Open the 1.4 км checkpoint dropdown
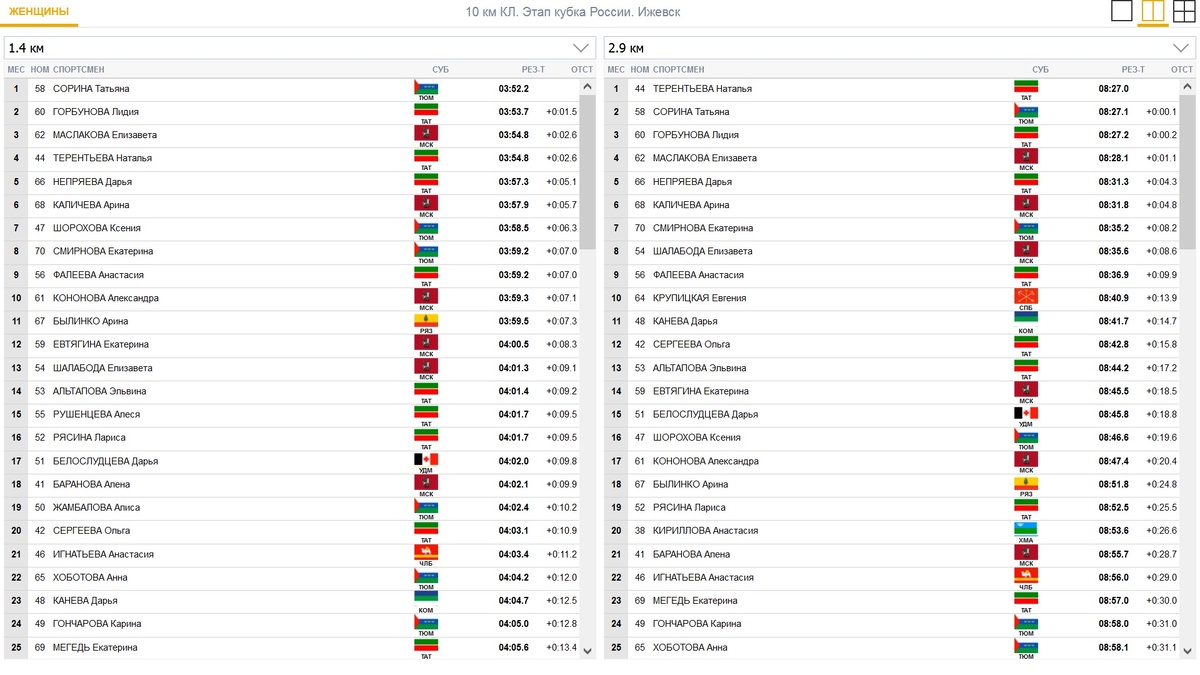Screen dimensions: 1200x675 300,48
